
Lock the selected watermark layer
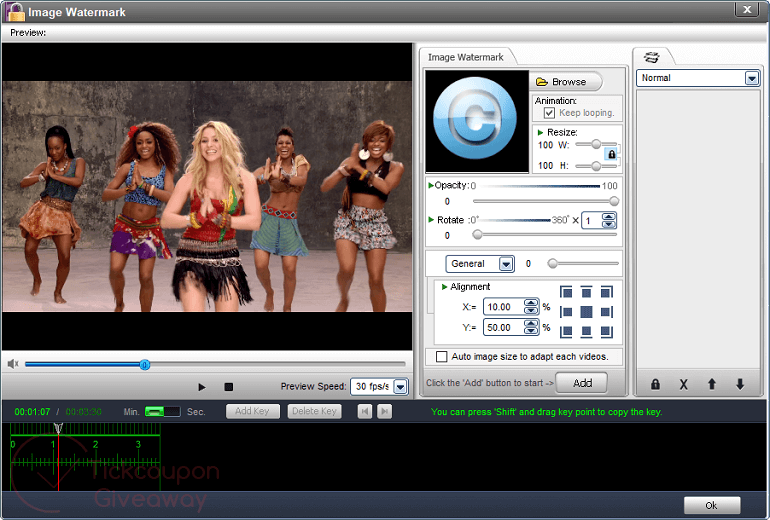[x=655, y=384]
